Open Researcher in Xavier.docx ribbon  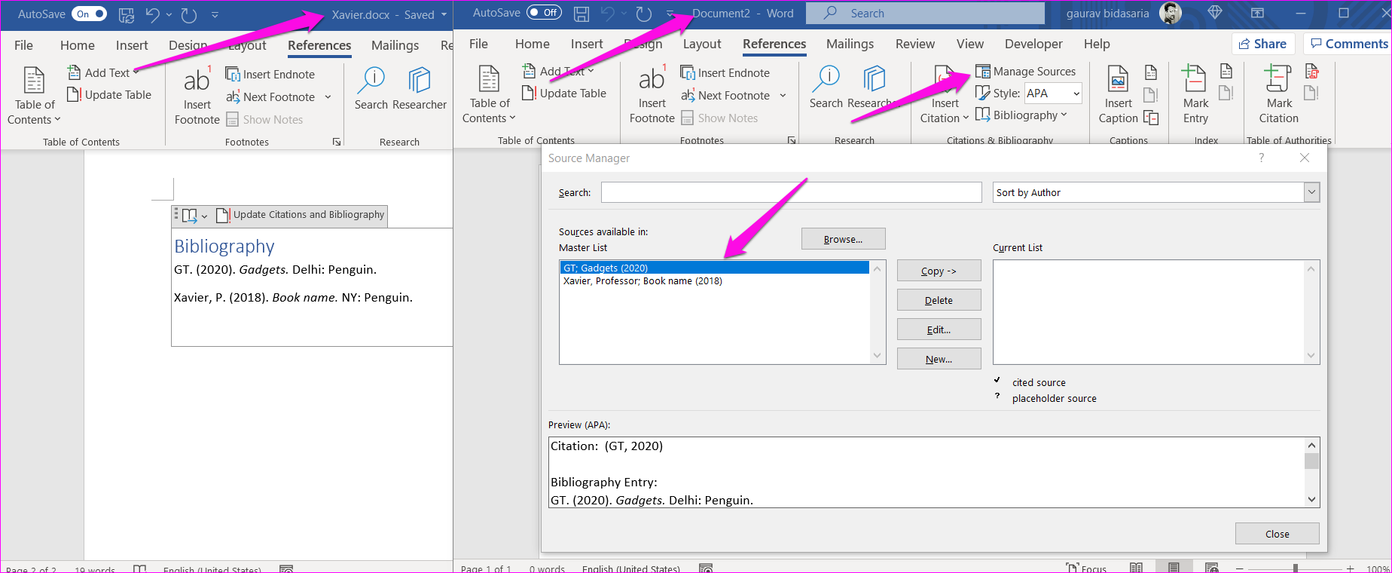pyautogui.click(x=419, y=88)
